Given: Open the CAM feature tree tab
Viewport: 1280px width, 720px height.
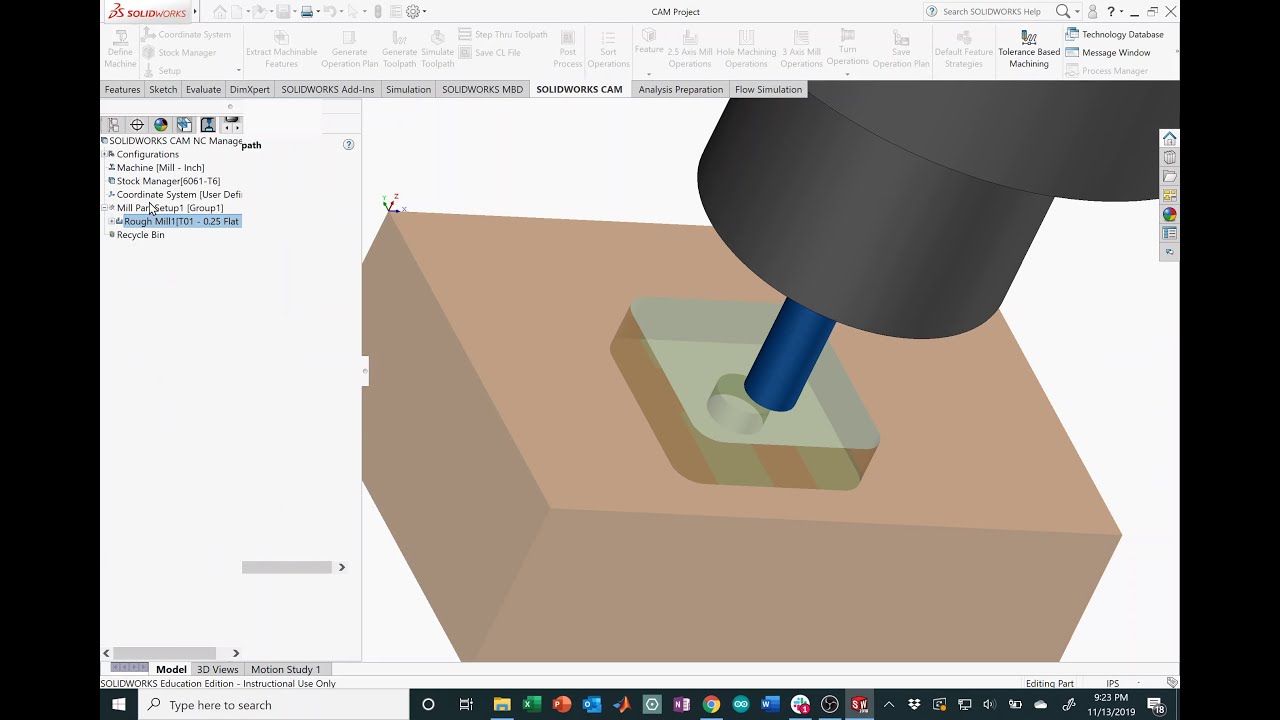Looking at the screenshot, I should (x=184, y=125).
